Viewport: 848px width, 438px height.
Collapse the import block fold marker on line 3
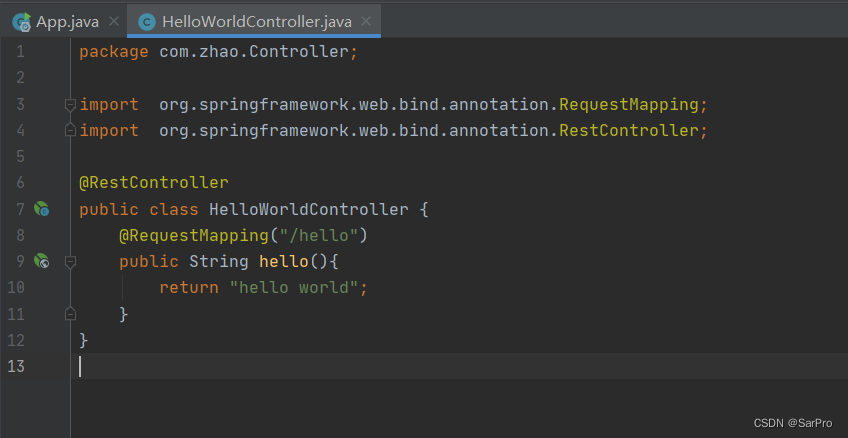click(70, 105)
